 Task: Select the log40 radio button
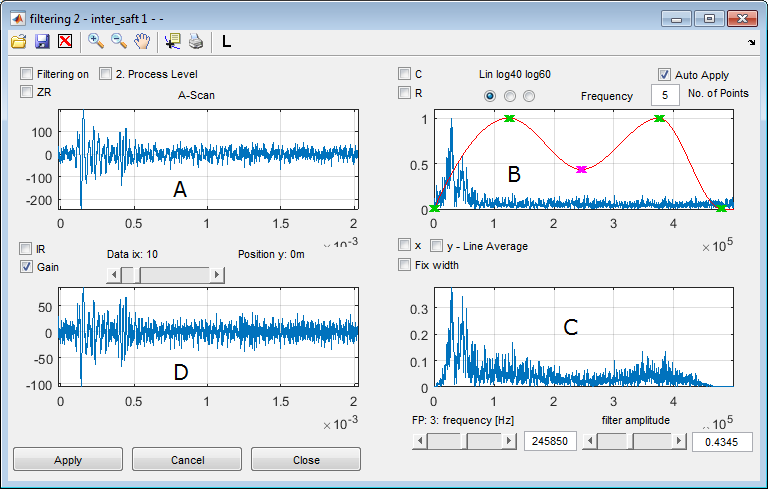(510, 96)
